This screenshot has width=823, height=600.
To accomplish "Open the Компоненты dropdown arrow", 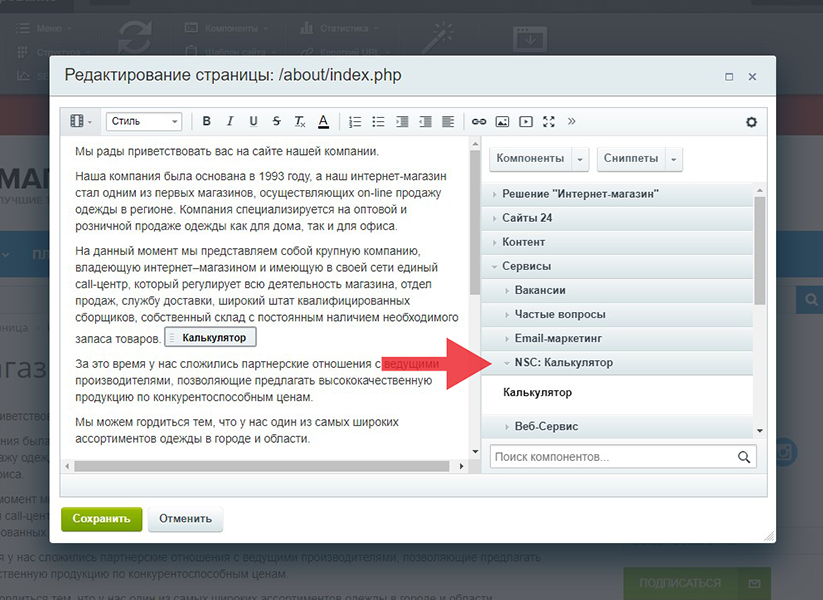I will (581, 159).
